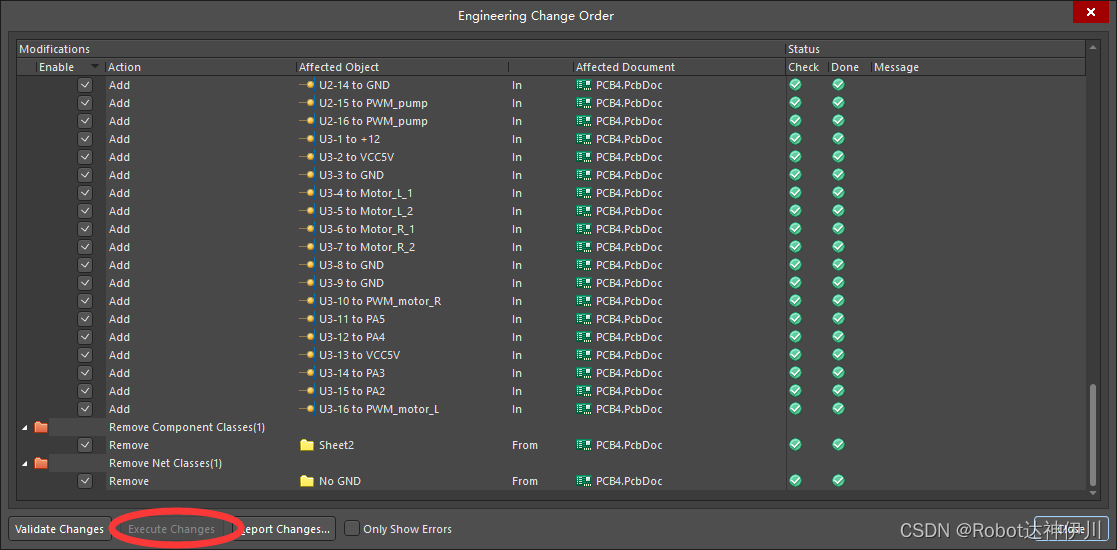This screenshot has width=1117, height=550.
Task: Click PCB document icon in No GND row
Action: (x=584, y=481)
